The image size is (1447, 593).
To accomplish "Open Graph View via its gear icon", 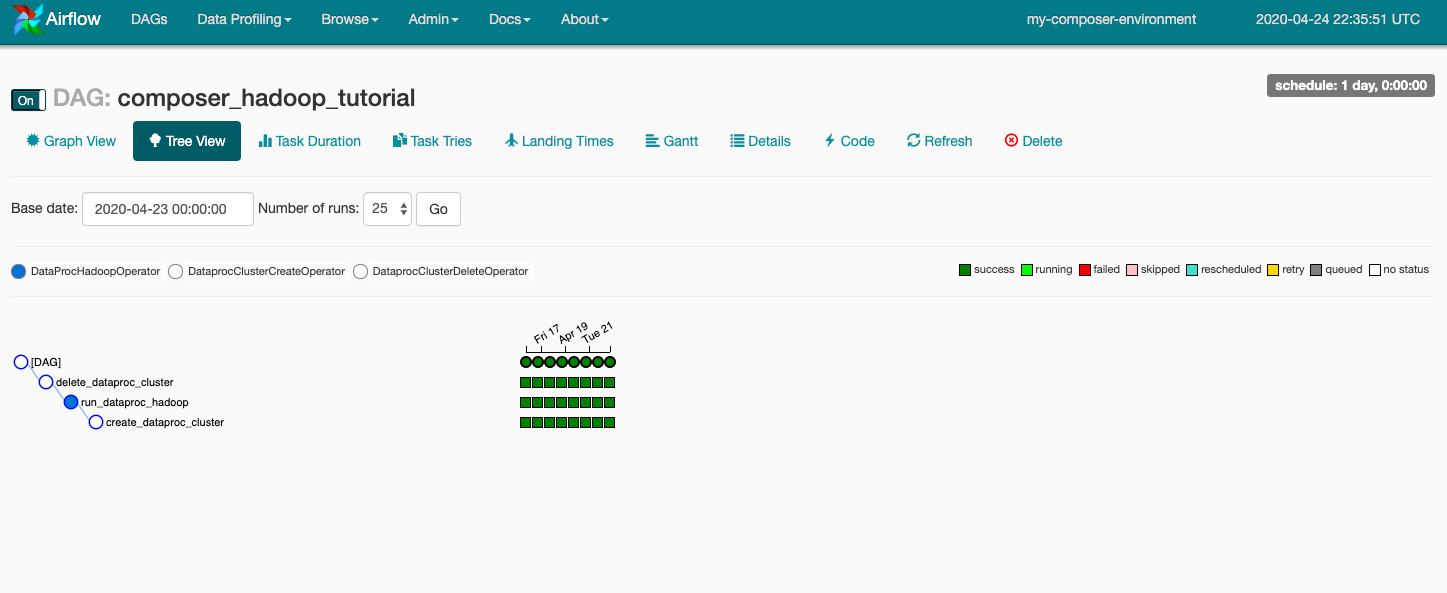I will 33,141.
